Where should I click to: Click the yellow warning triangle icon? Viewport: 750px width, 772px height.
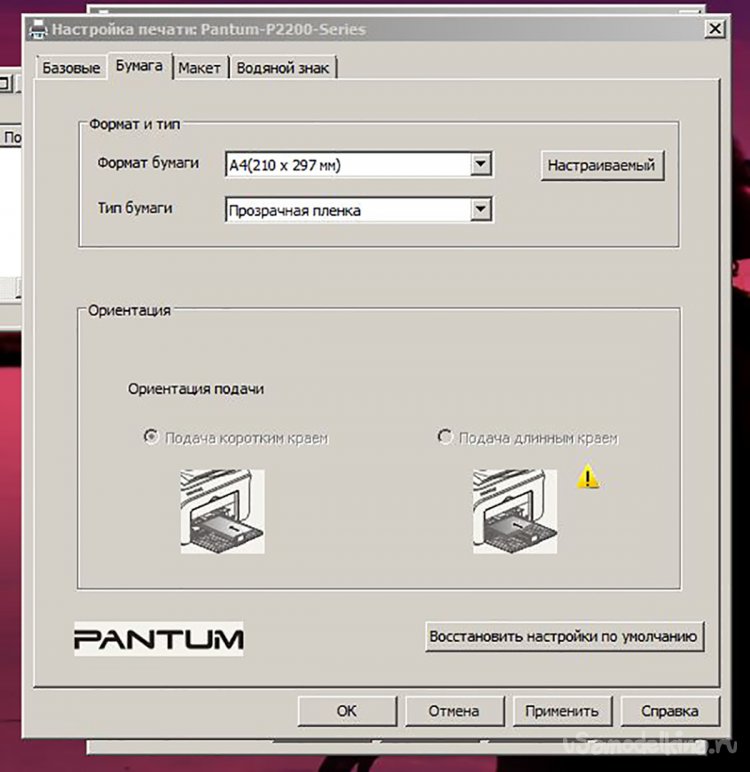[x=589, y=477]
